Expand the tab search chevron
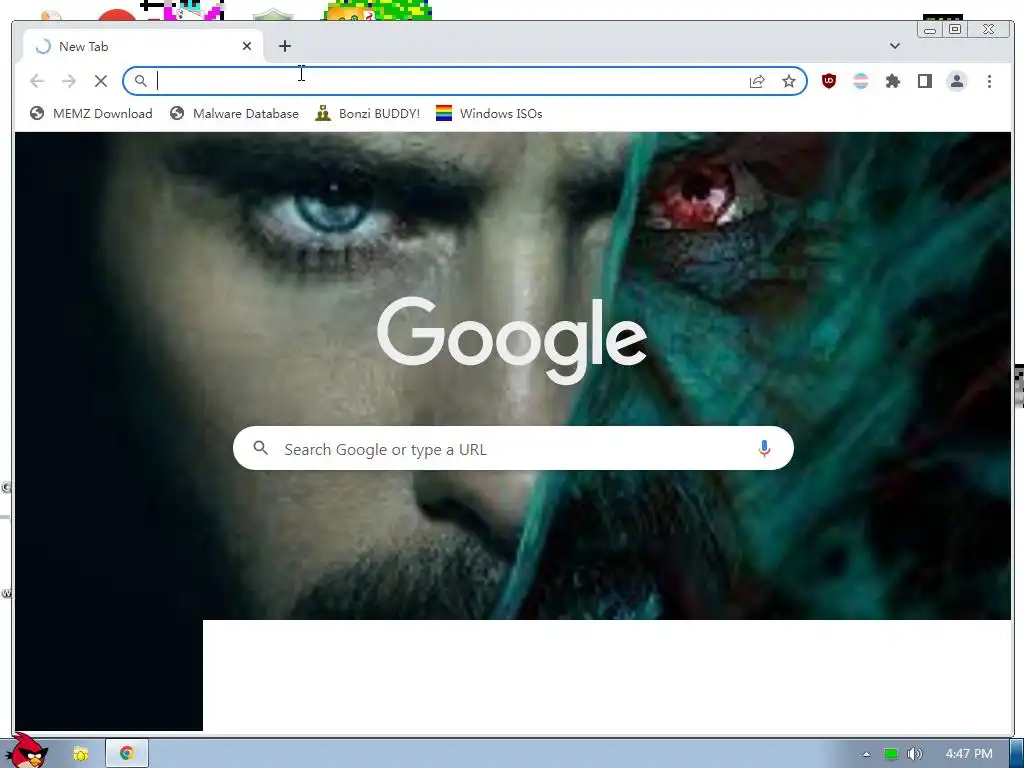Image resolution: width=1024 pixels, height=768 pixels. click(x=895, y=46)
